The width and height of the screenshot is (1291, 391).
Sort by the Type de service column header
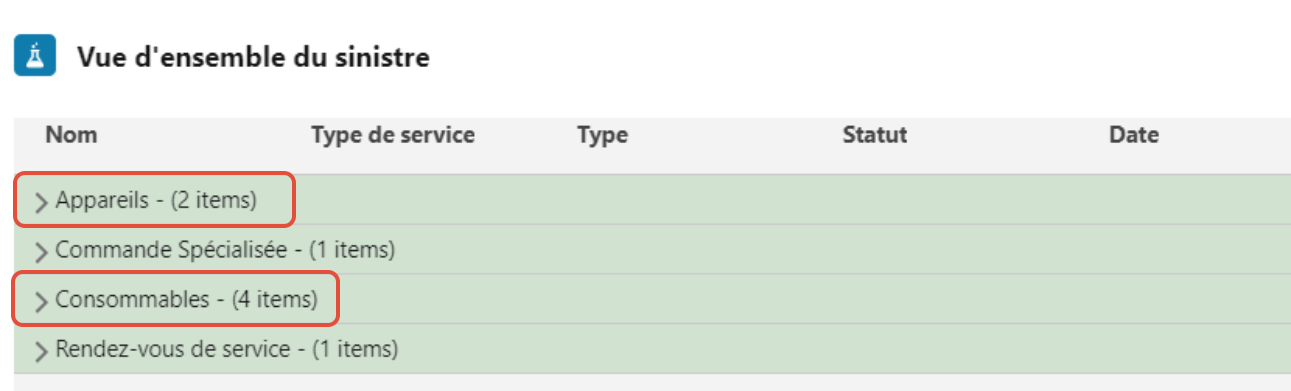392,135
